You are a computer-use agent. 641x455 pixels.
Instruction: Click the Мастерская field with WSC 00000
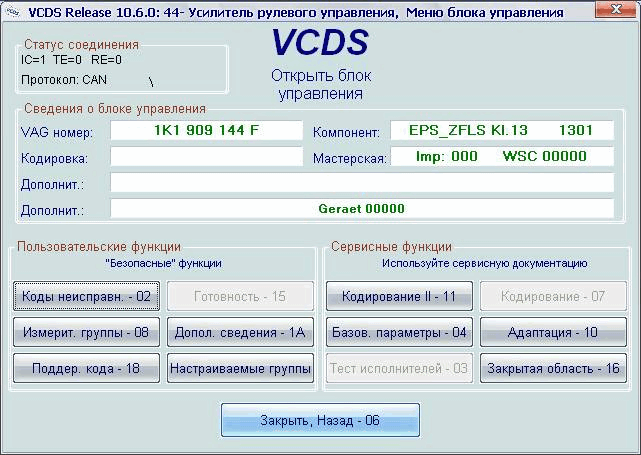tap(502, 156)
